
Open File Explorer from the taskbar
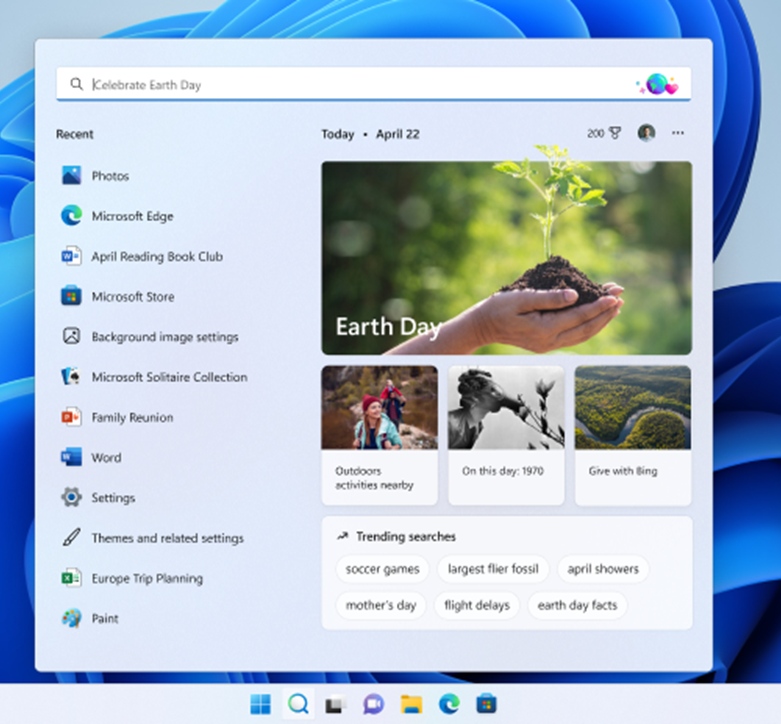[x=411, y=704]
